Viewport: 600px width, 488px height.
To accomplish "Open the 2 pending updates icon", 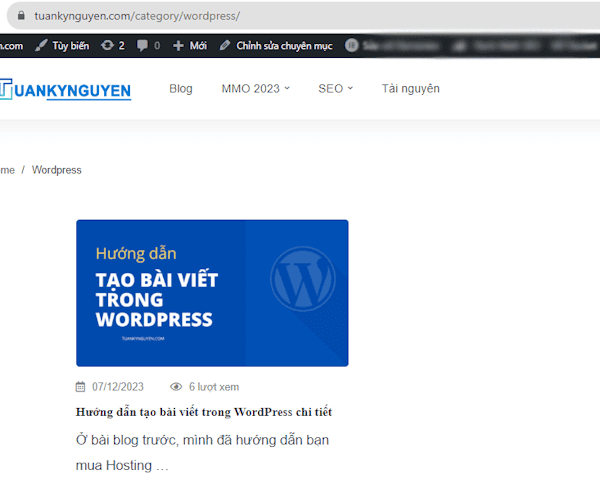I will (108, 46).
